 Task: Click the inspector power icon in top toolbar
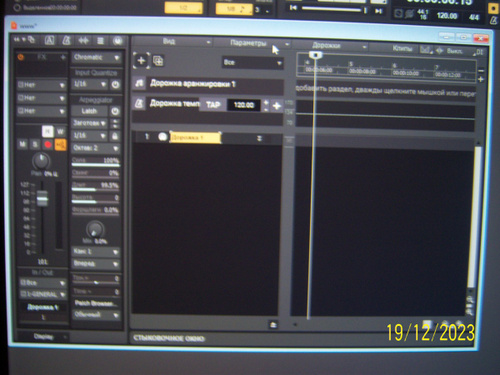pos(117,41)
